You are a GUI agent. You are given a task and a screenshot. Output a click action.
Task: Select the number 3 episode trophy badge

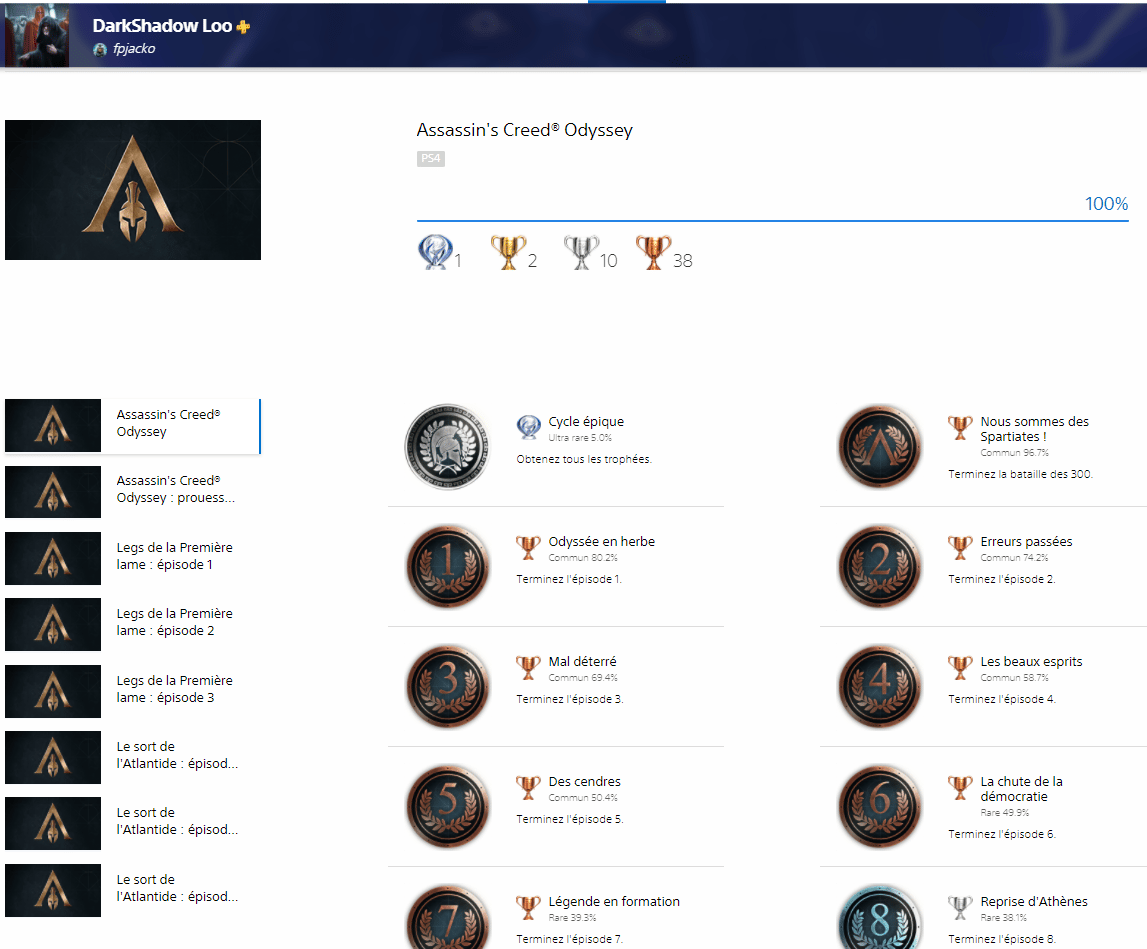(x=448, y=686)
